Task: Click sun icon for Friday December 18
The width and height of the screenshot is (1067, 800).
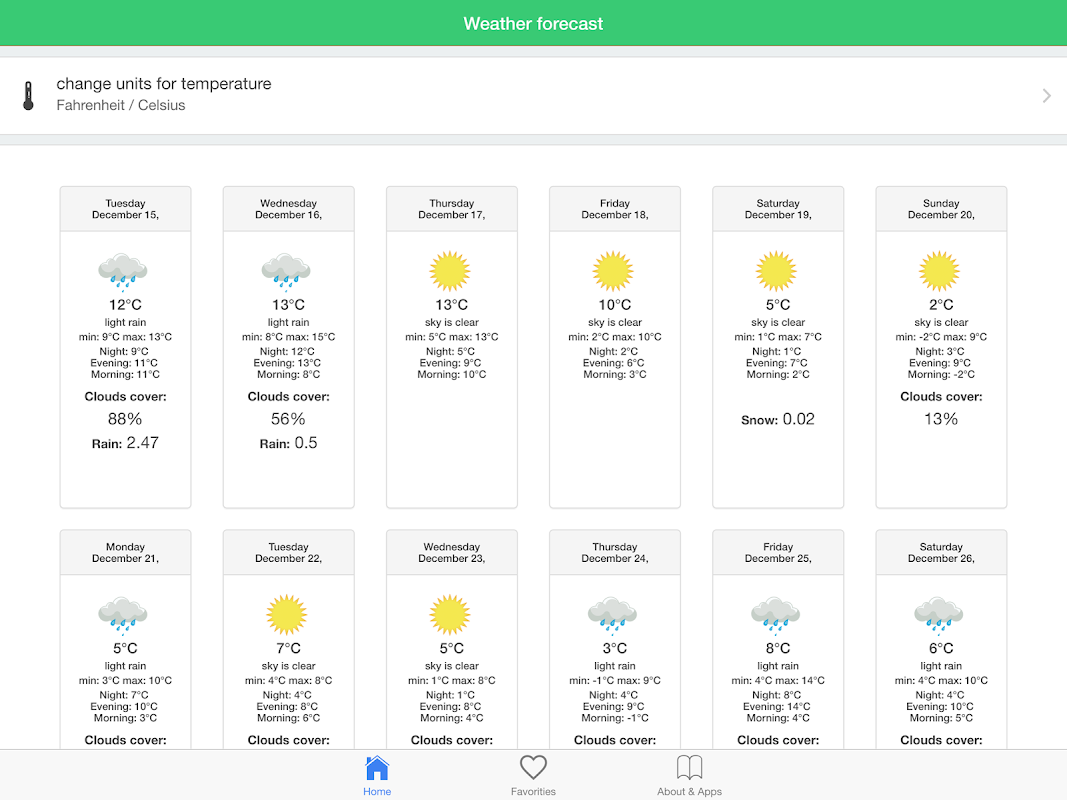Action: (613, 271)
